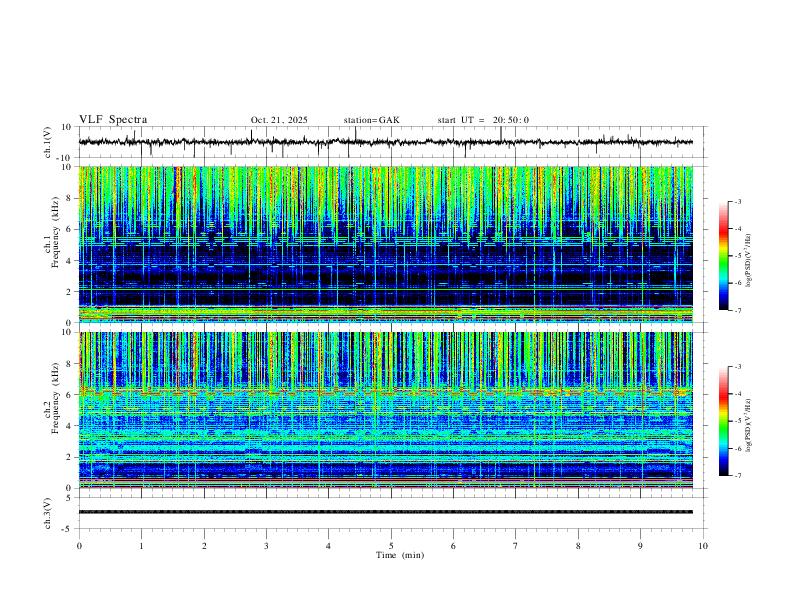Click the ch.1 spectrogram panel
Viewport: 792px width, 612px height.
pos(385,244)
